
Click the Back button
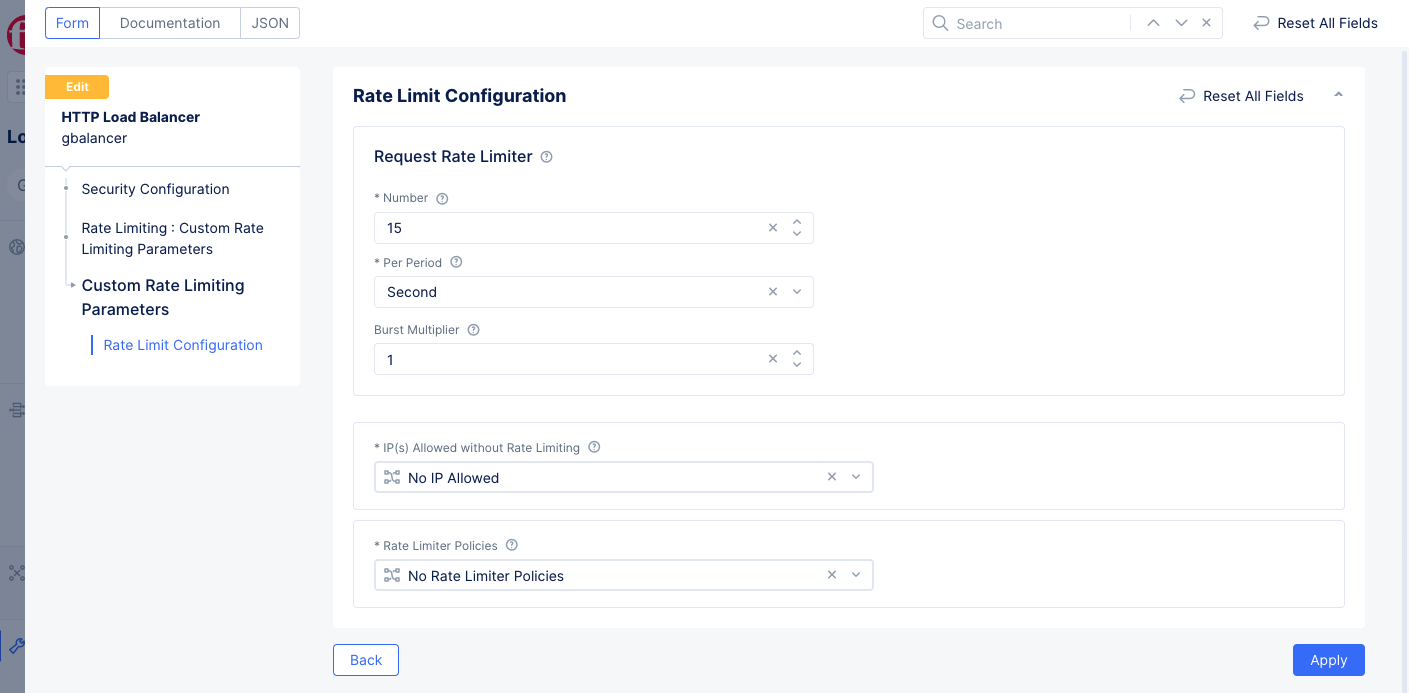[x=366, y=660]
